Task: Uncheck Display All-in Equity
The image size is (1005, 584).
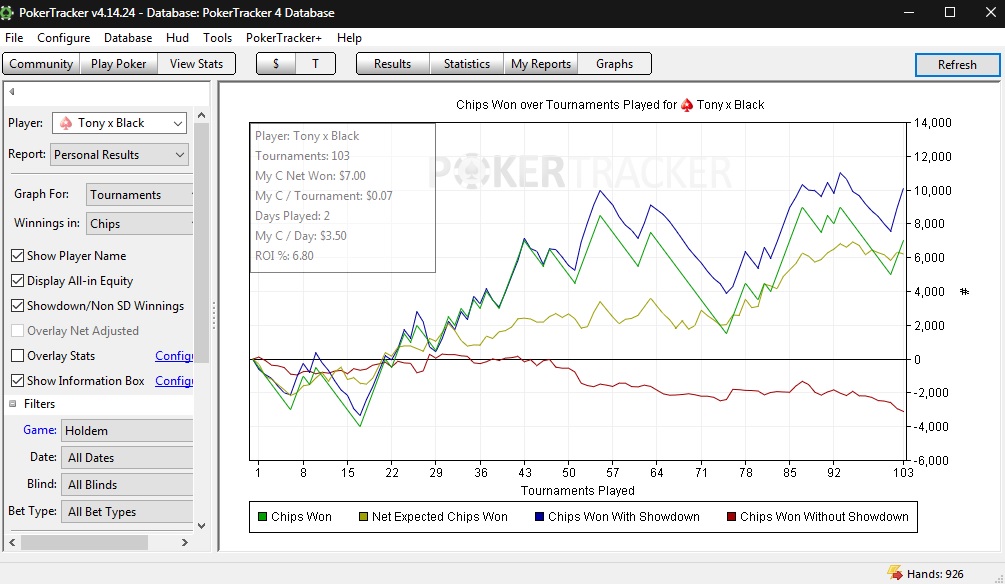Action: 18,281
